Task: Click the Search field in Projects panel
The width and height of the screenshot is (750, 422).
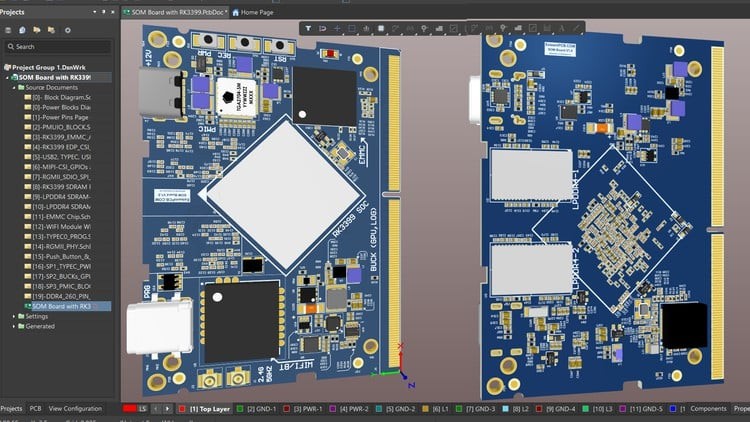Action: coord(60,46)
